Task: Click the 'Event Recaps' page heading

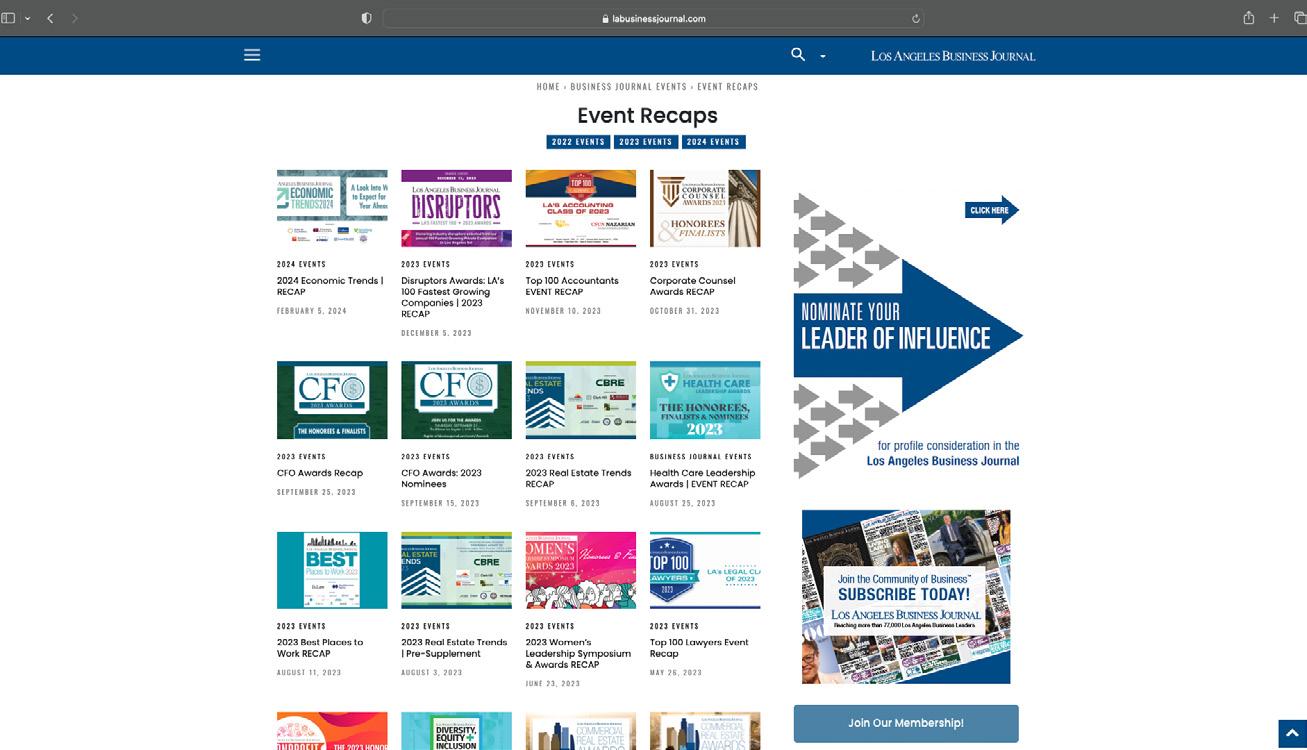Action: point(647,116)
